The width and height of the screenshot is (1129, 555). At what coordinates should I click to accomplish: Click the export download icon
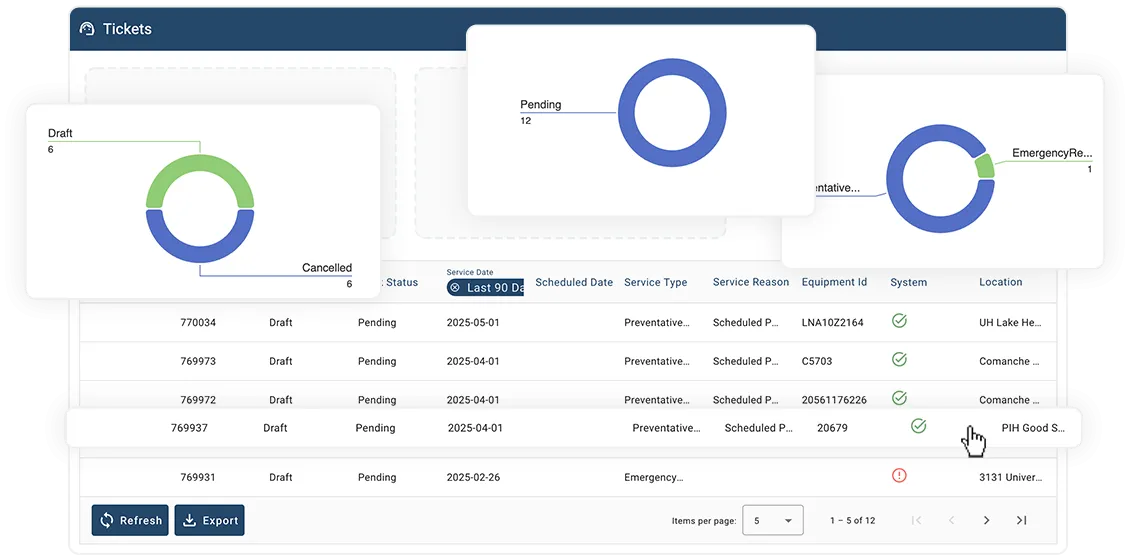click(189, 520)
